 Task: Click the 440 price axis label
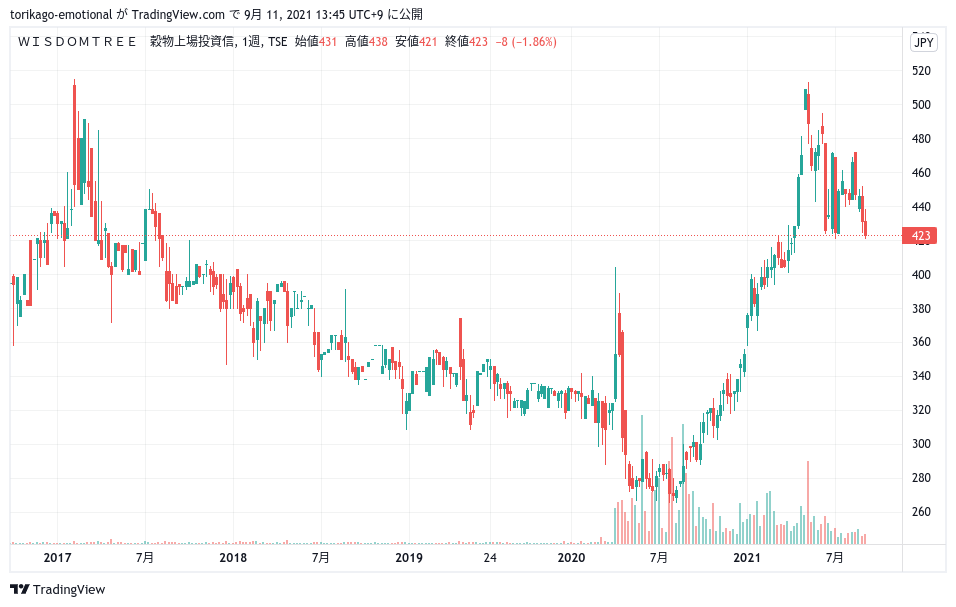pyautogui.click(x=921, y=207)
